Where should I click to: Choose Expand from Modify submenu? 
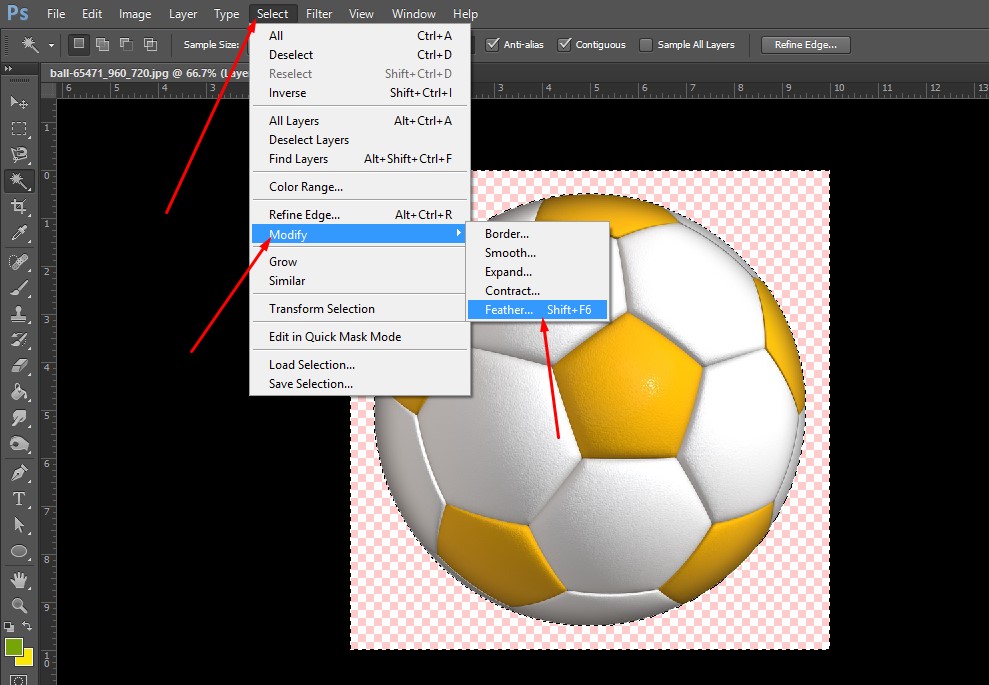click(x=537, y=272)
